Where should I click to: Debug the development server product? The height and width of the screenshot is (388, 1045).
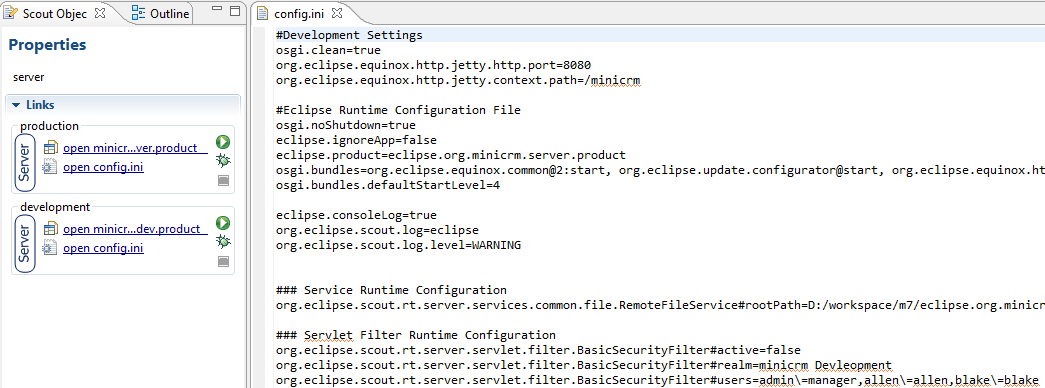223,241
